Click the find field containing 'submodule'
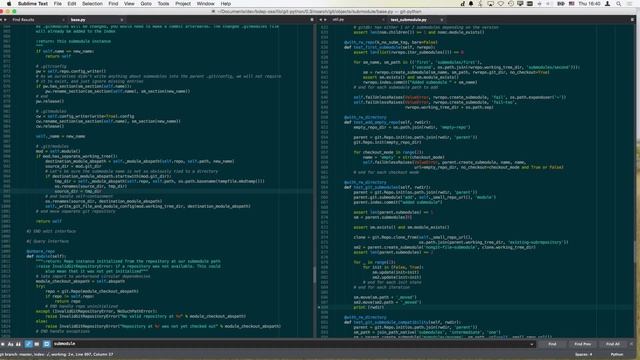 pos(290,344)
